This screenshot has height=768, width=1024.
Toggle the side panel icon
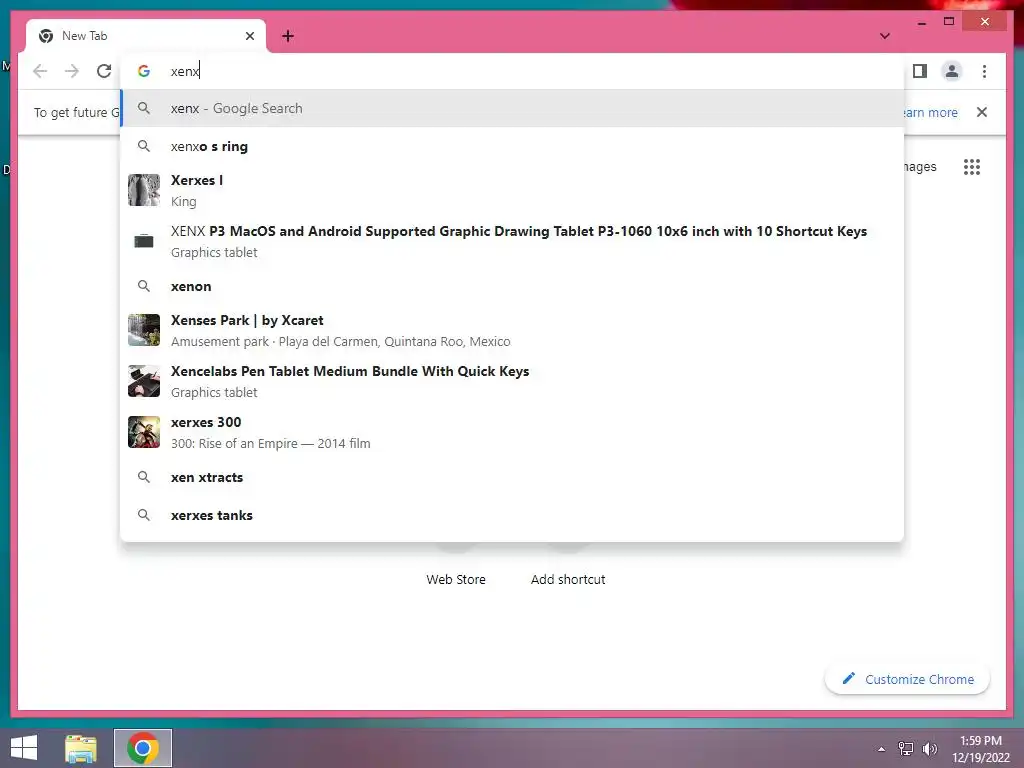(x=920, y=71)
